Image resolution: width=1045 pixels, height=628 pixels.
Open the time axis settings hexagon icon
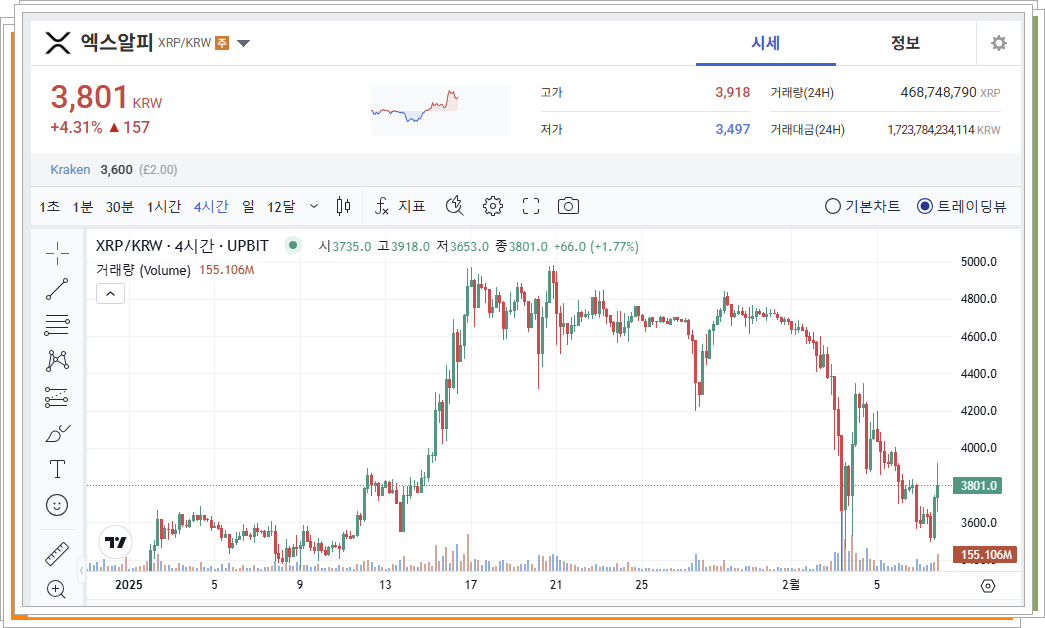(x=988, y=586)
